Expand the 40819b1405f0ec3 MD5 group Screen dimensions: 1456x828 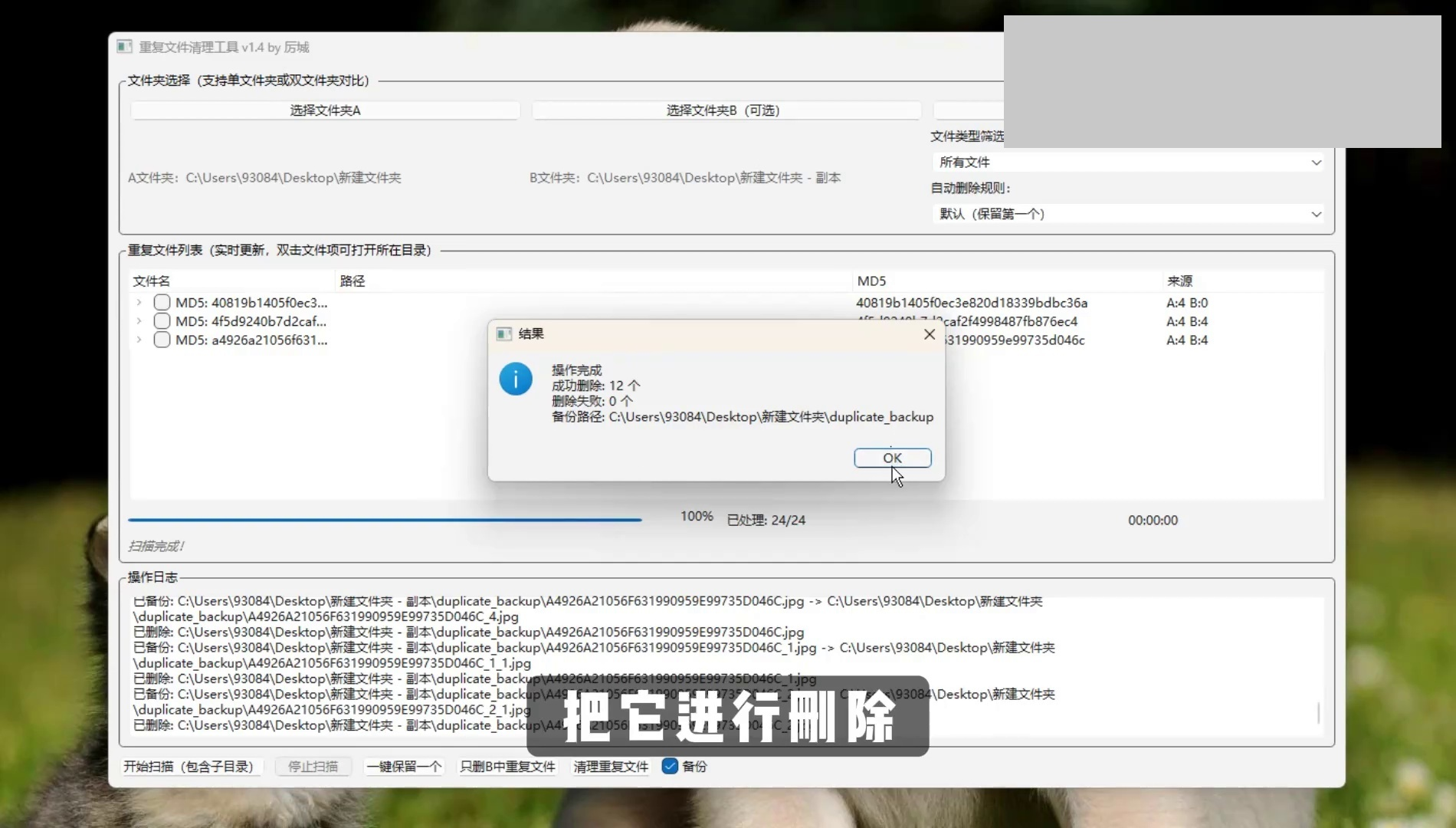coord(139,302)
